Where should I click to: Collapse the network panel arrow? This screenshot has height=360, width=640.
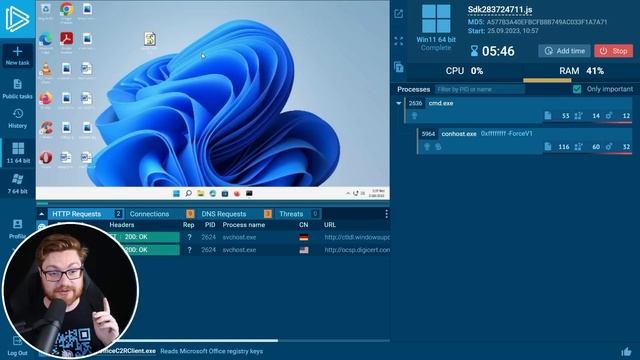42,213
